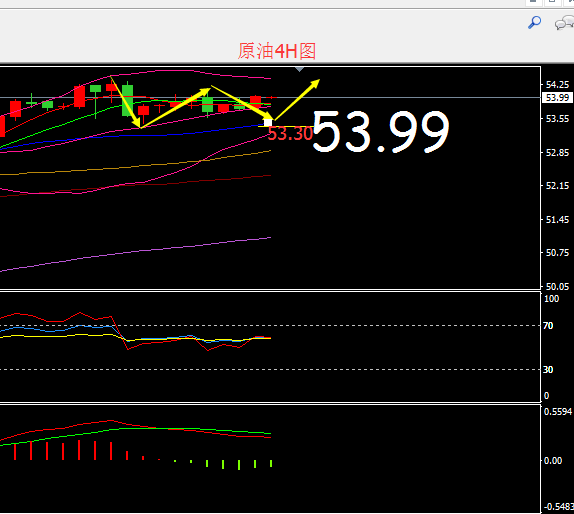Click the boxed 53.99 current price on scale
574x514 pixels.
(557, 98)
